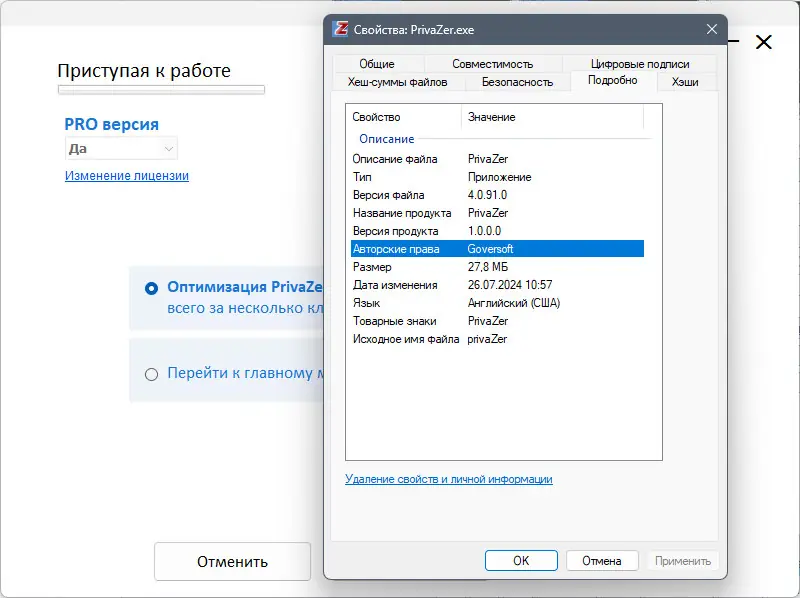The width and height of the screenshot is (800, 598).
Task: Select the Дата изменения row
Action: click(x=497, y=285)
